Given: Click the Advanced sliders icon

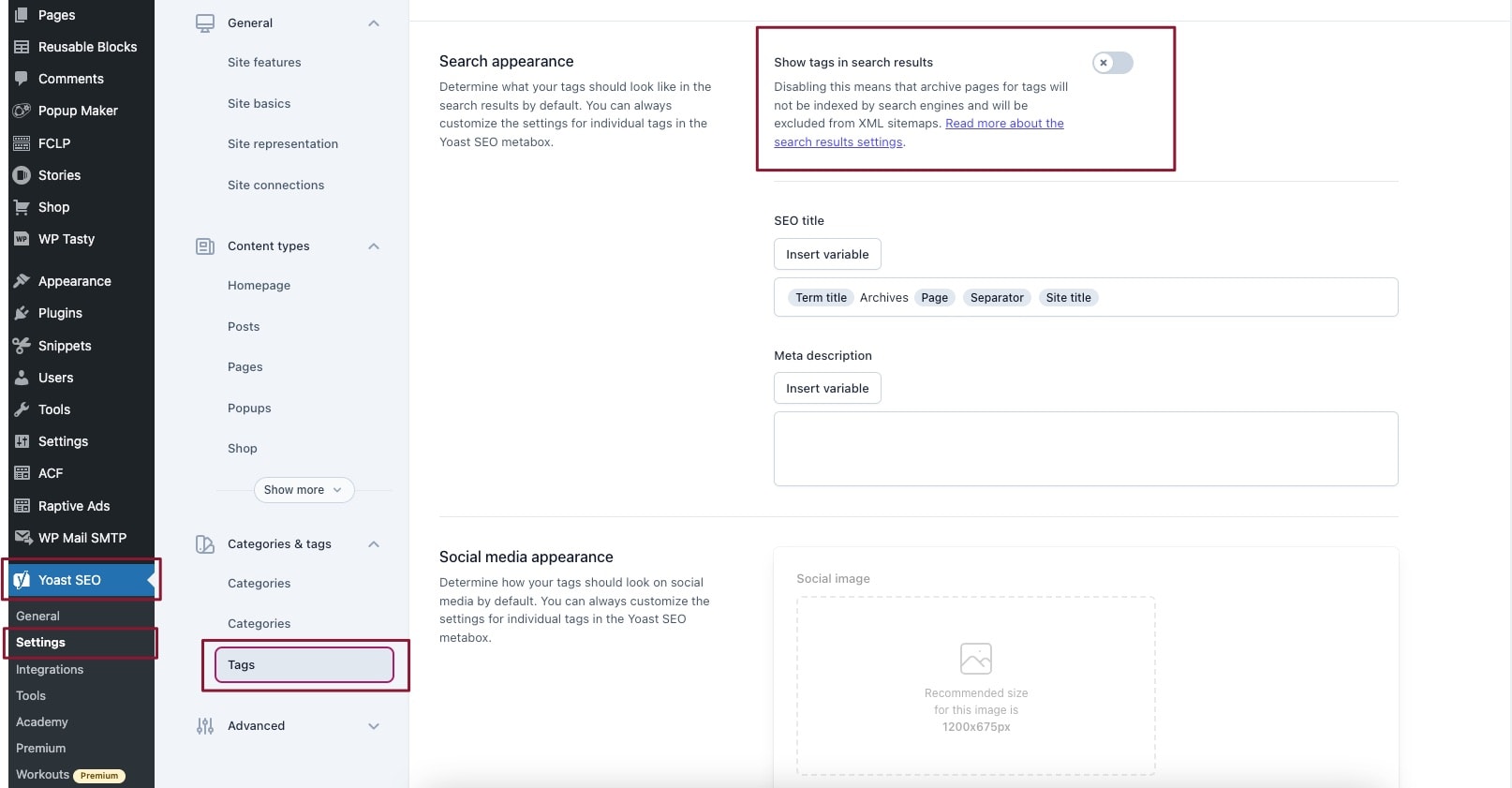Looking at the screenshot, I should tap(205, 726).
